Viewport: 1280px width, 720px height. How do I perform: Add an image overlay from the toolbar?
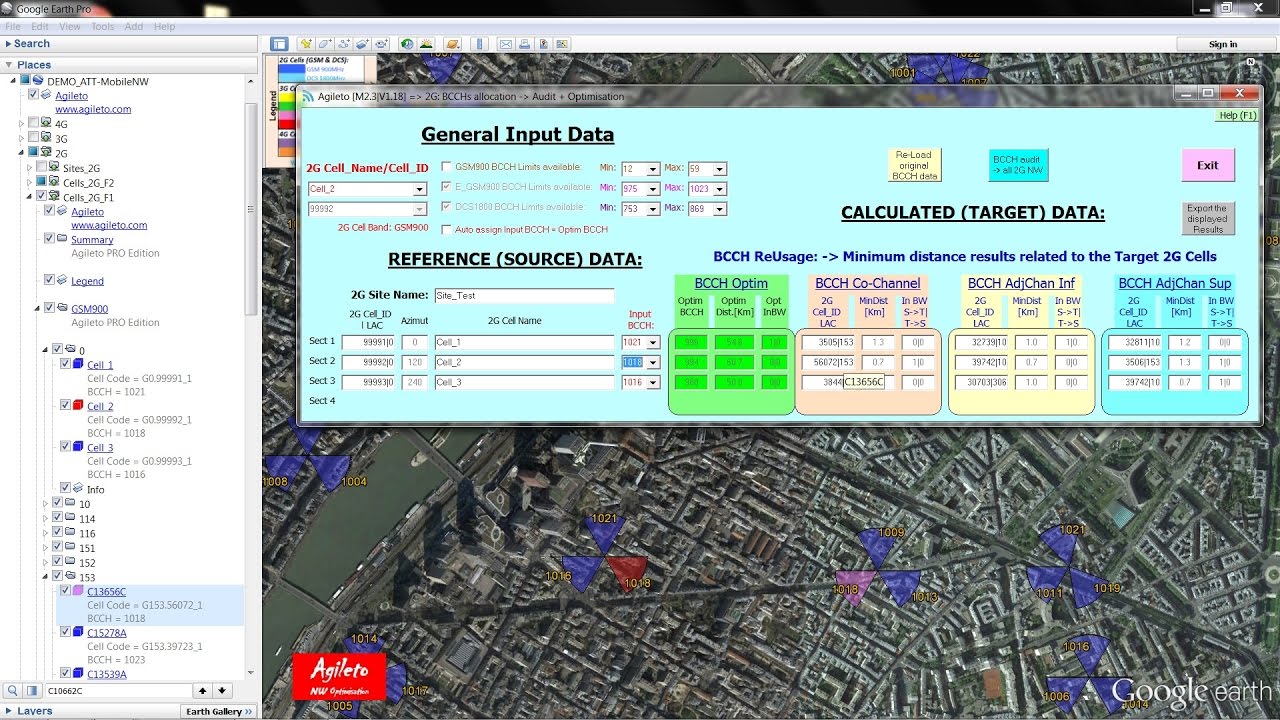pyautogui.click(x=363, y=44)
